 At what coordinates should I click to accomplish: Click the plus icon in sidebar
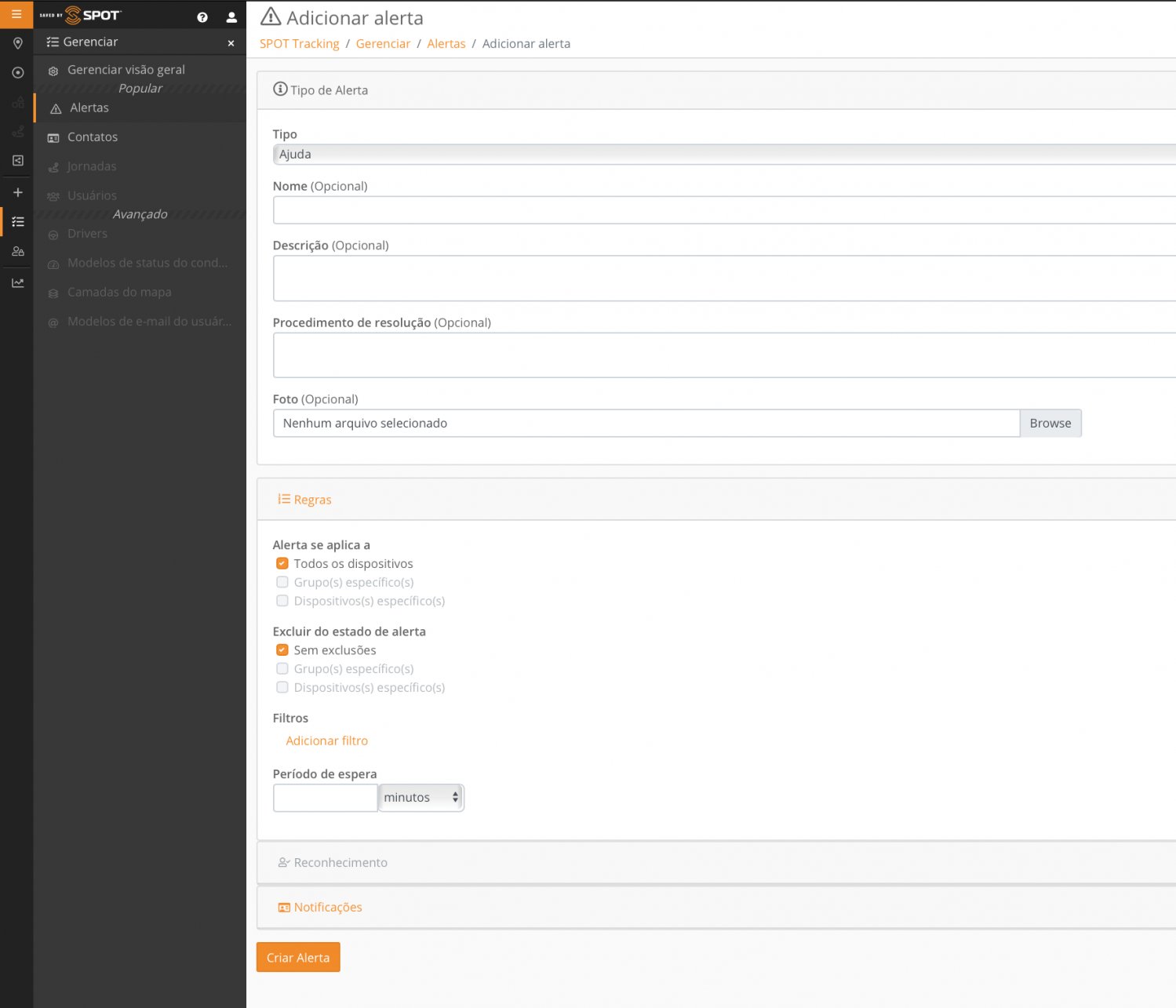(x=17, y=192)
